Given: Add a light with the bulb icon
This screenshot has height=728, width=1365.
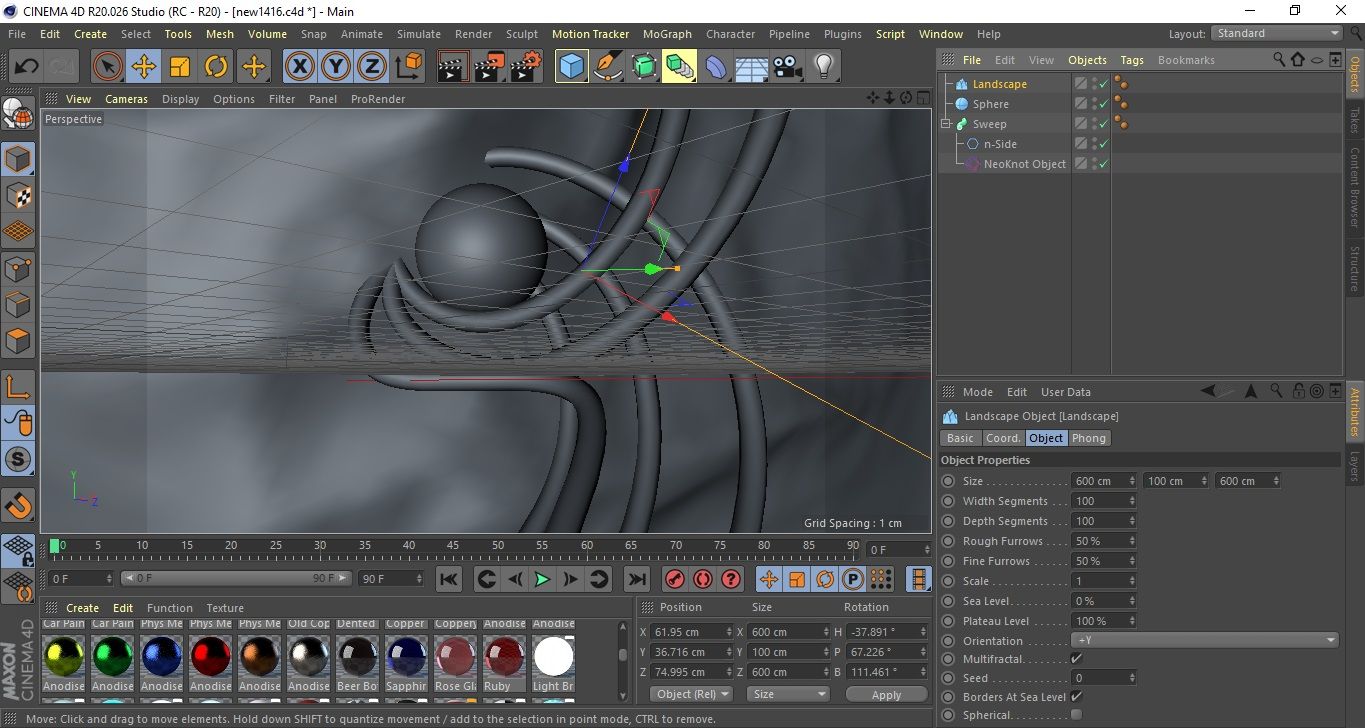Looking at the screenshot, I should (823, 67).
